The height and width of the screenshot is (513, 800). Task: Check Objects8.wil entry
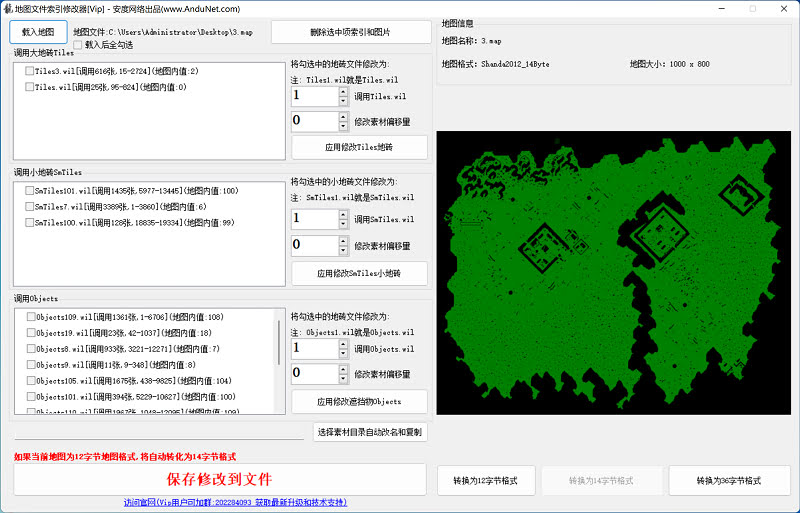(31, 349)
